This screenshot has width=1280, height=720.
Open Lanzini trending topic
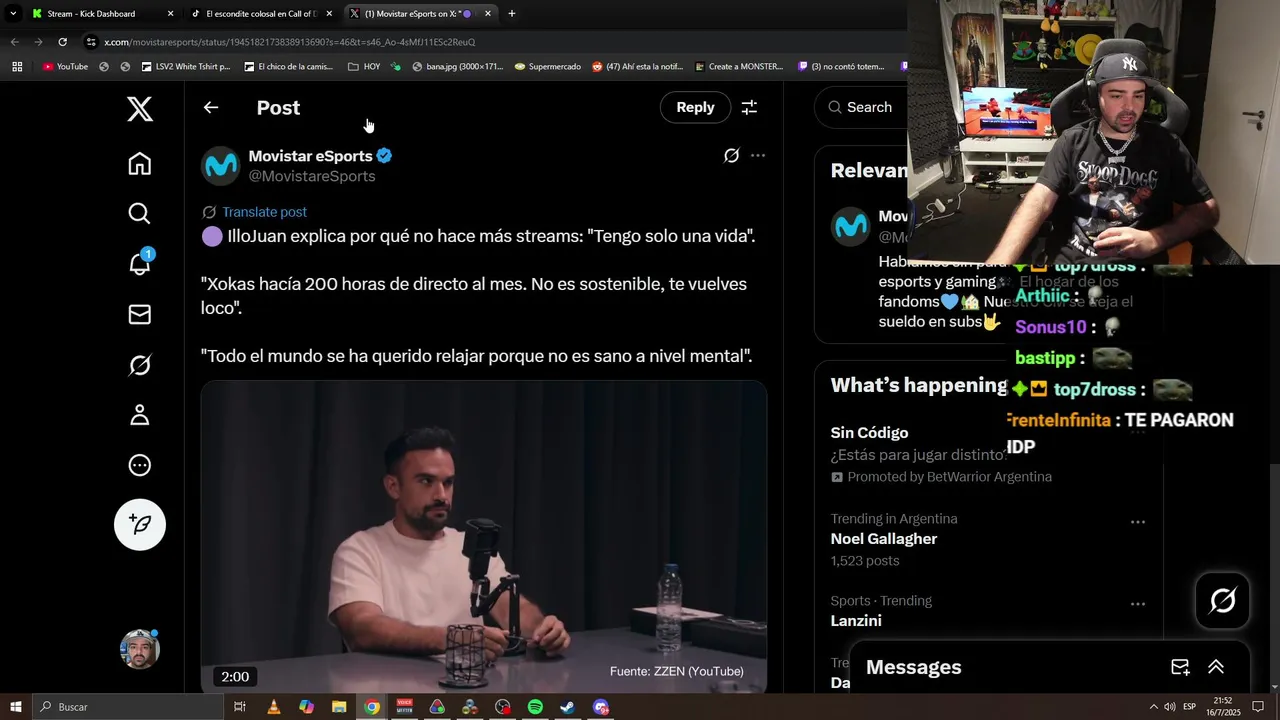[856, 621]
